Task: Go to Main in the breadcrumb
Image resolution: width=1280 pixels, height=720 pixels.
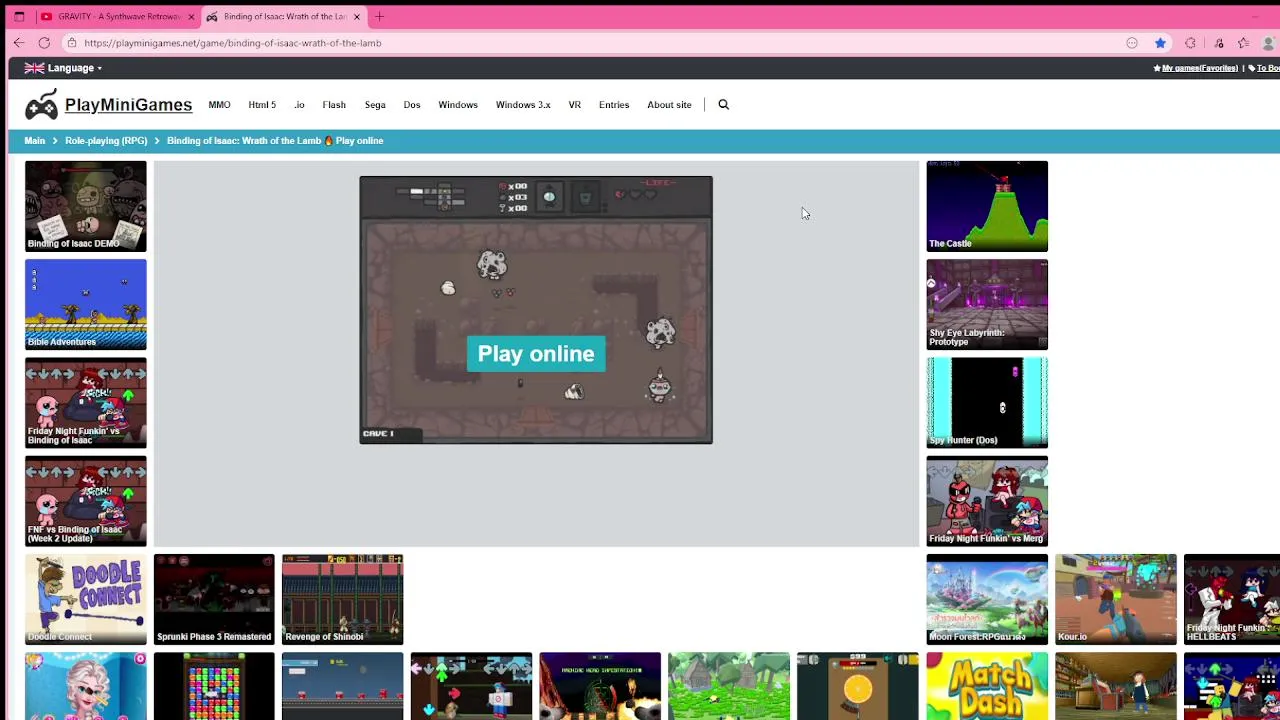Action: click(35, 141)
